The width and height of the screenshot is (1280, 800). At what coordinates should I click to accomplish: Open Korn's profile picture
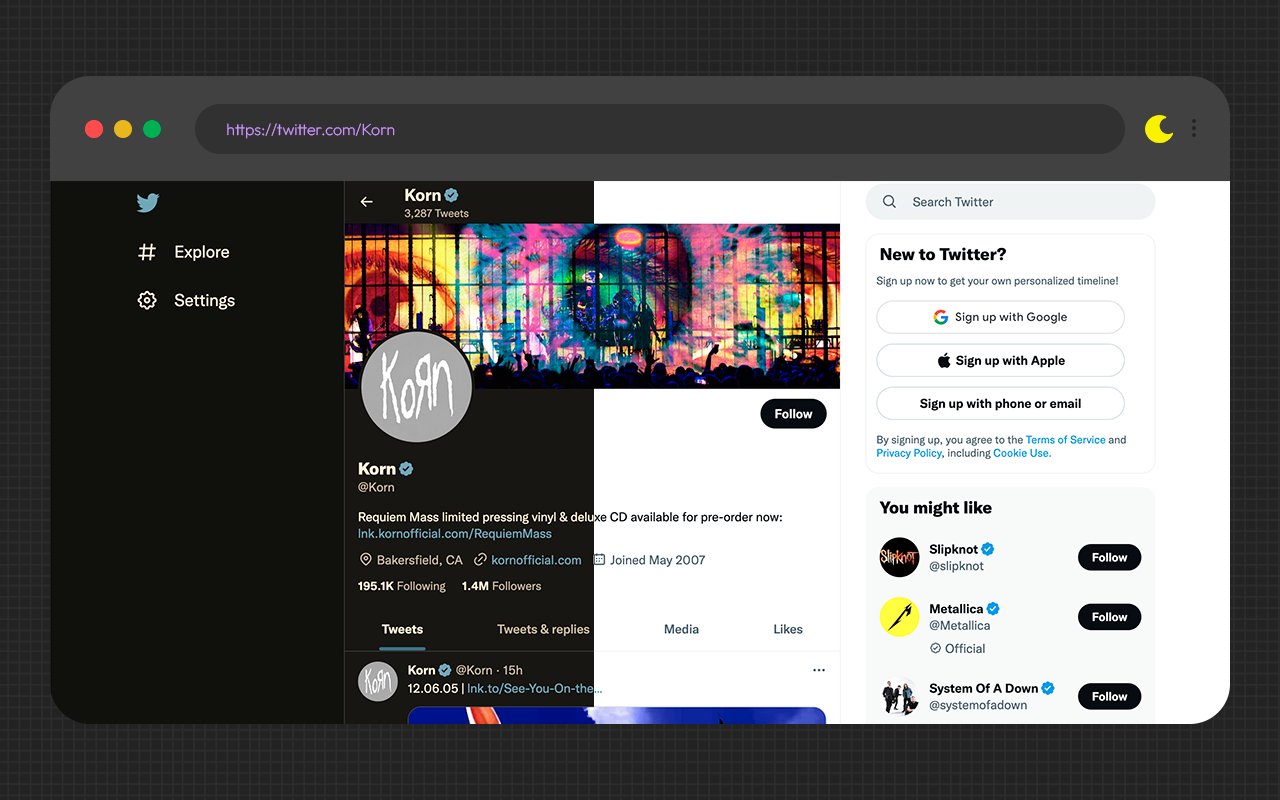[416, 386]
